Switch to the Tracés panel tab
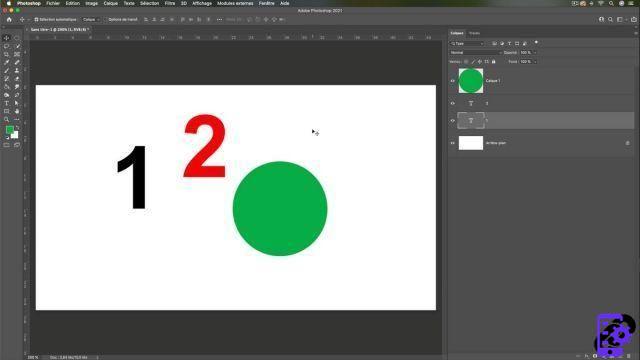640x360 pixels. tap(474, 33)
